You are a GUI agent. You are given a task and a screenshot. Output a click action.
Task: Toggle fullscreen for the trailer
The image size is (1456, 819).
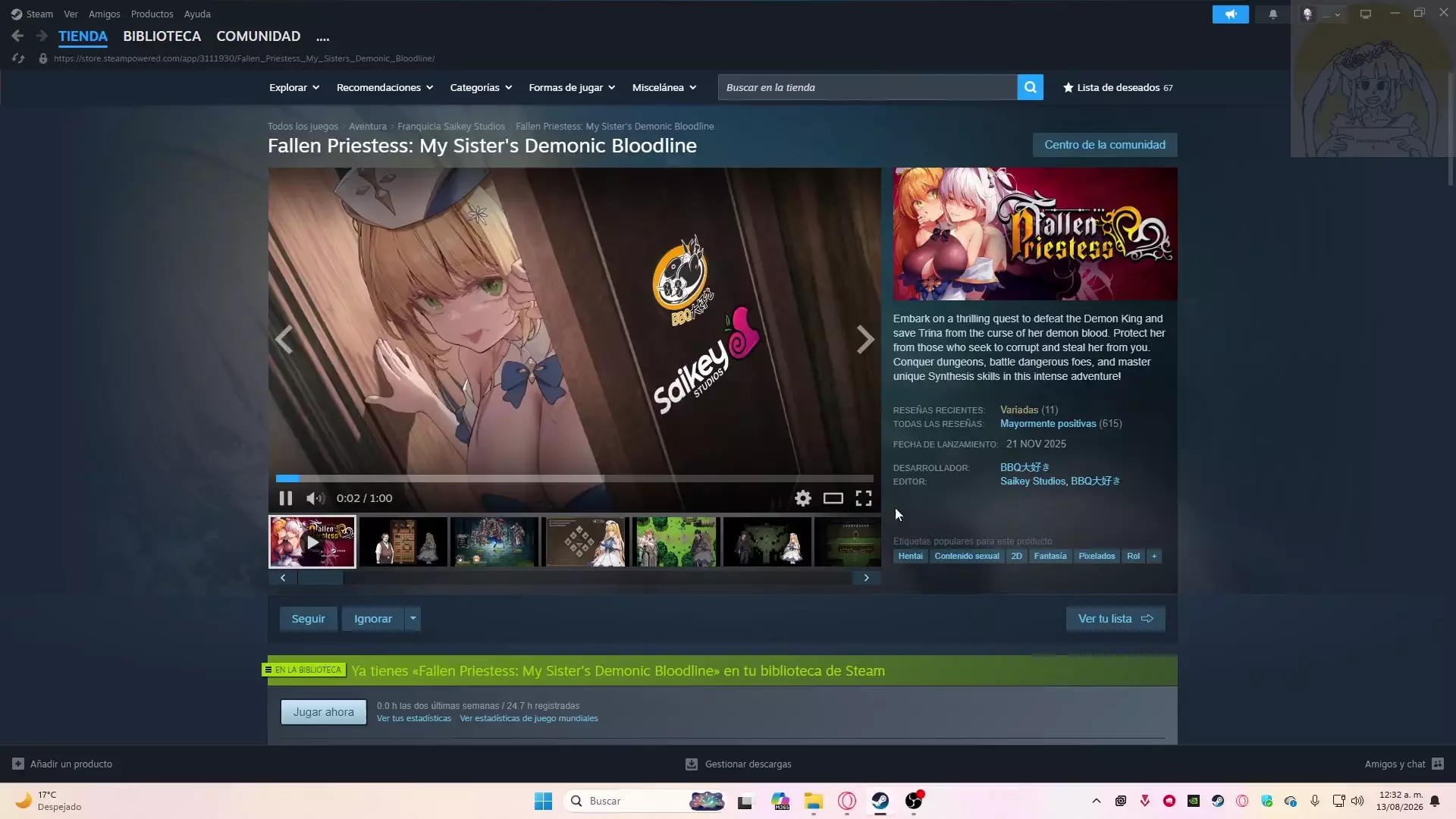pyautogui.click(x=864, y=498)
